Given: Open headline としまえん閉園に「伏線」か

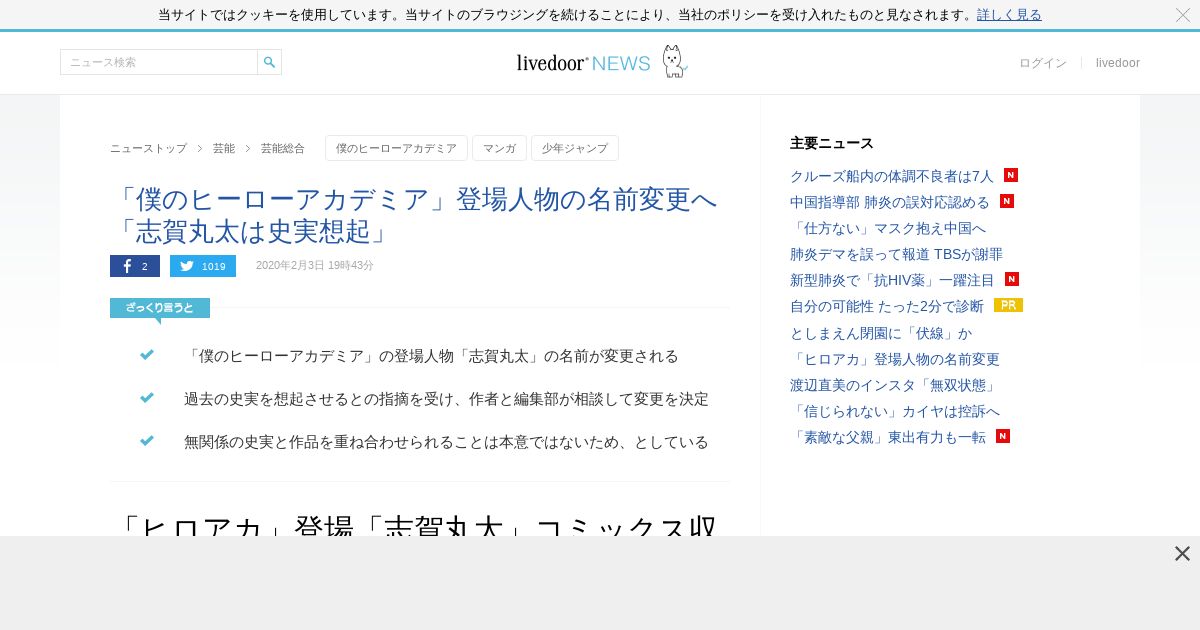Looking at the screenshot, I should click(x=881, y=333).
